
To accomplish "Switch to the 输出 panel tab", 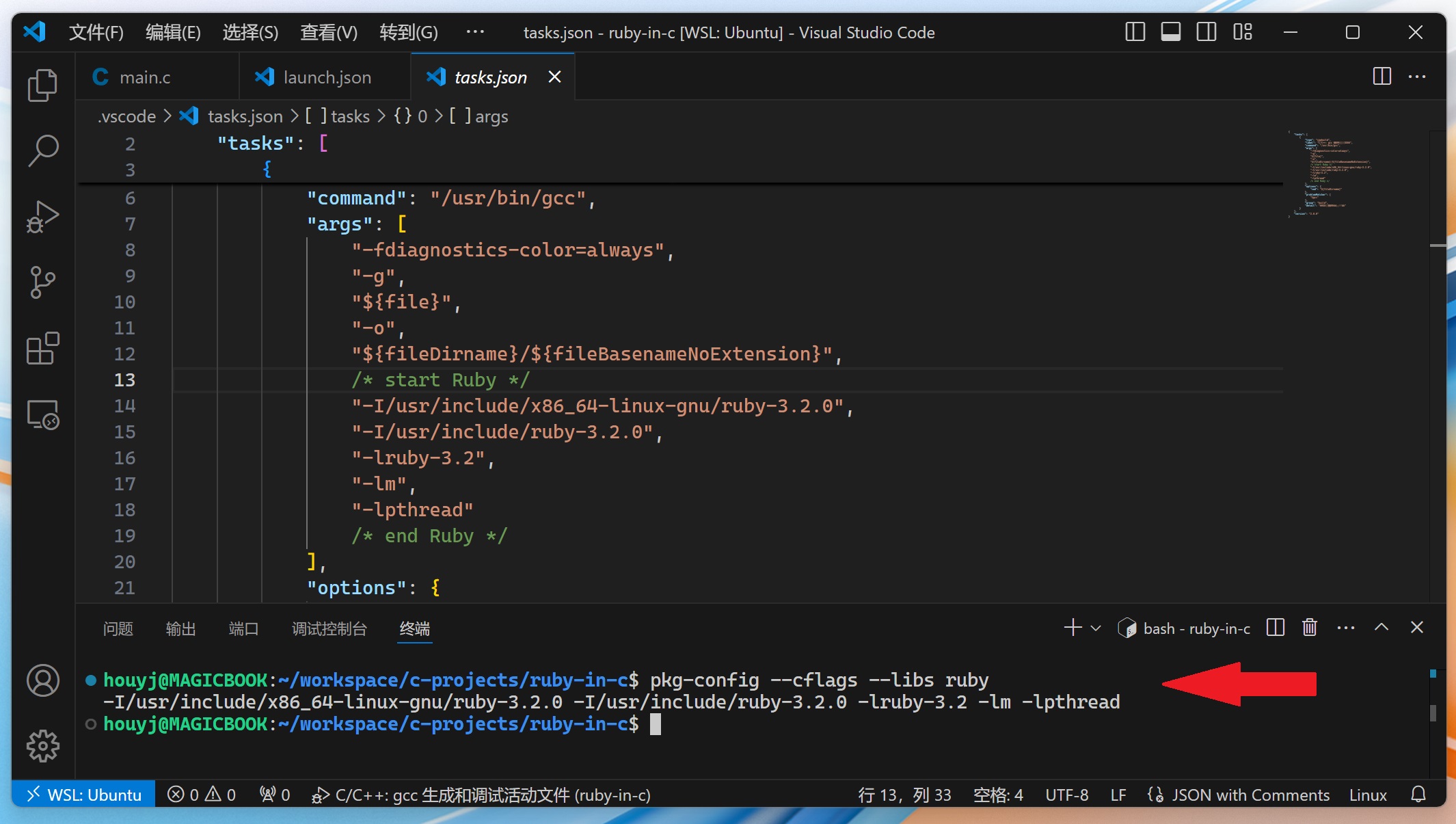I will click(180, 628).
